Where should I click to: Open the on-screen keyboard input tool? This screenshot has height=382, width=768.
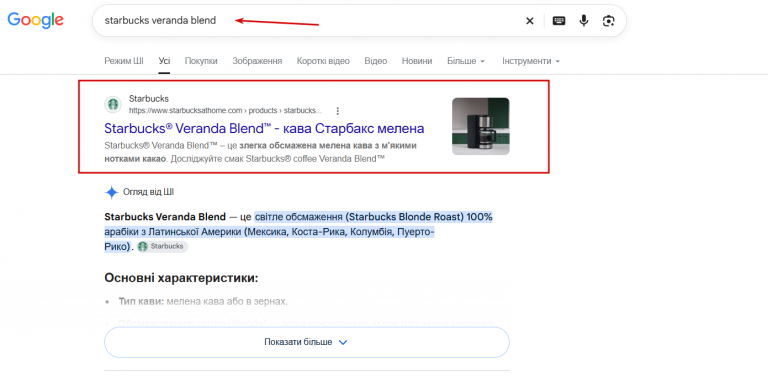coord(559,21)
